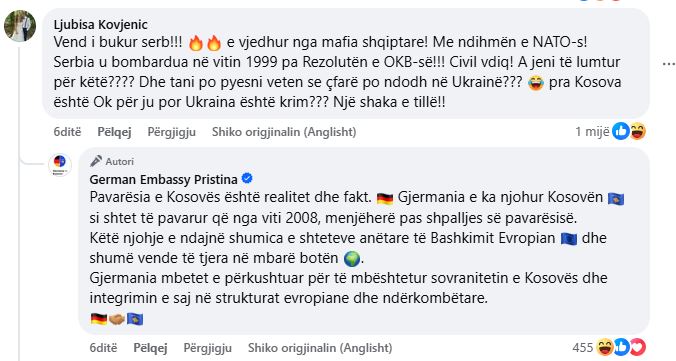Show original English of the embassy reply
Viewport: 676px width, 361px height.
[x=320, y=348]
